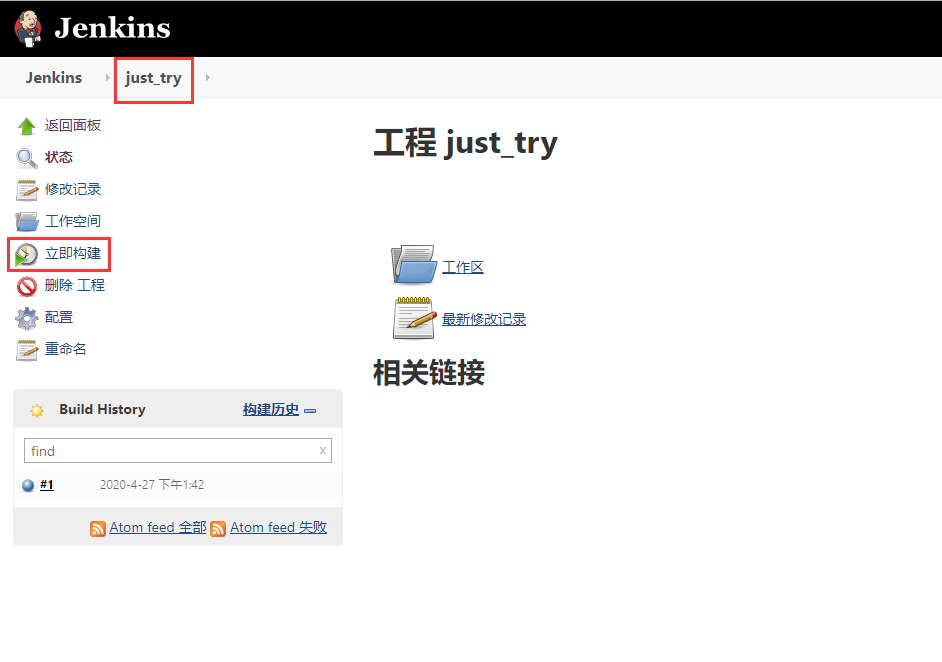Open the 状态 sidebar link
This screenshot has height=662, width=942.
(59, 157)
